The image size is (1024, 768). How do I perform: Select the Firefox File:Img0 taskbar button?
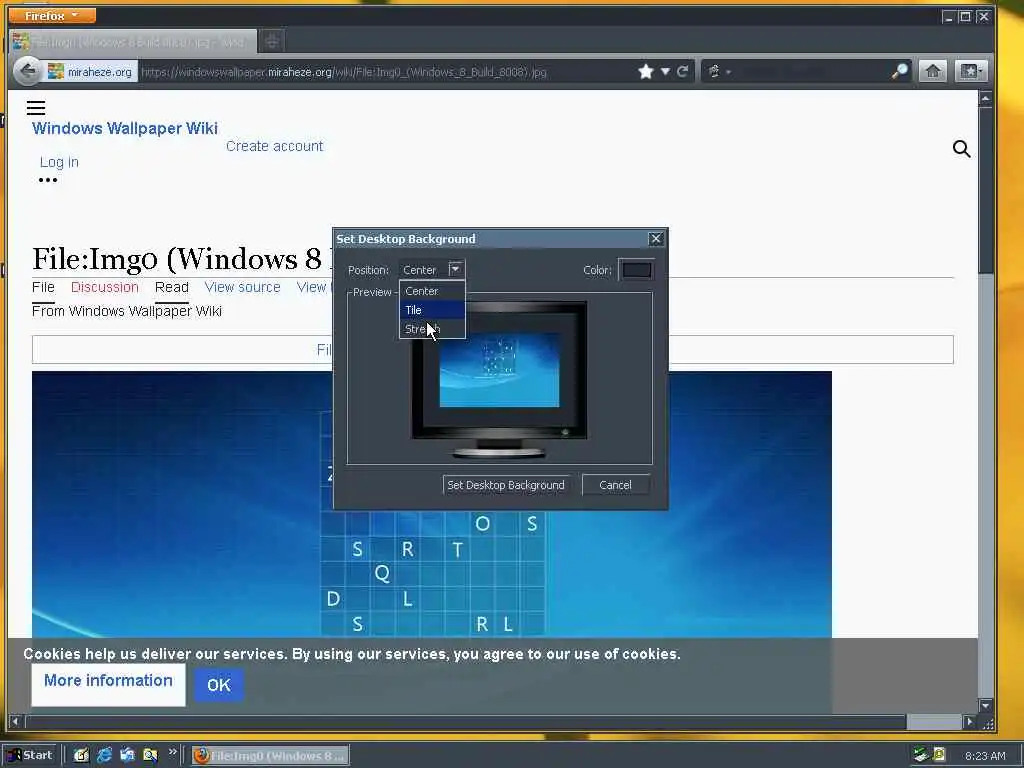270,756
